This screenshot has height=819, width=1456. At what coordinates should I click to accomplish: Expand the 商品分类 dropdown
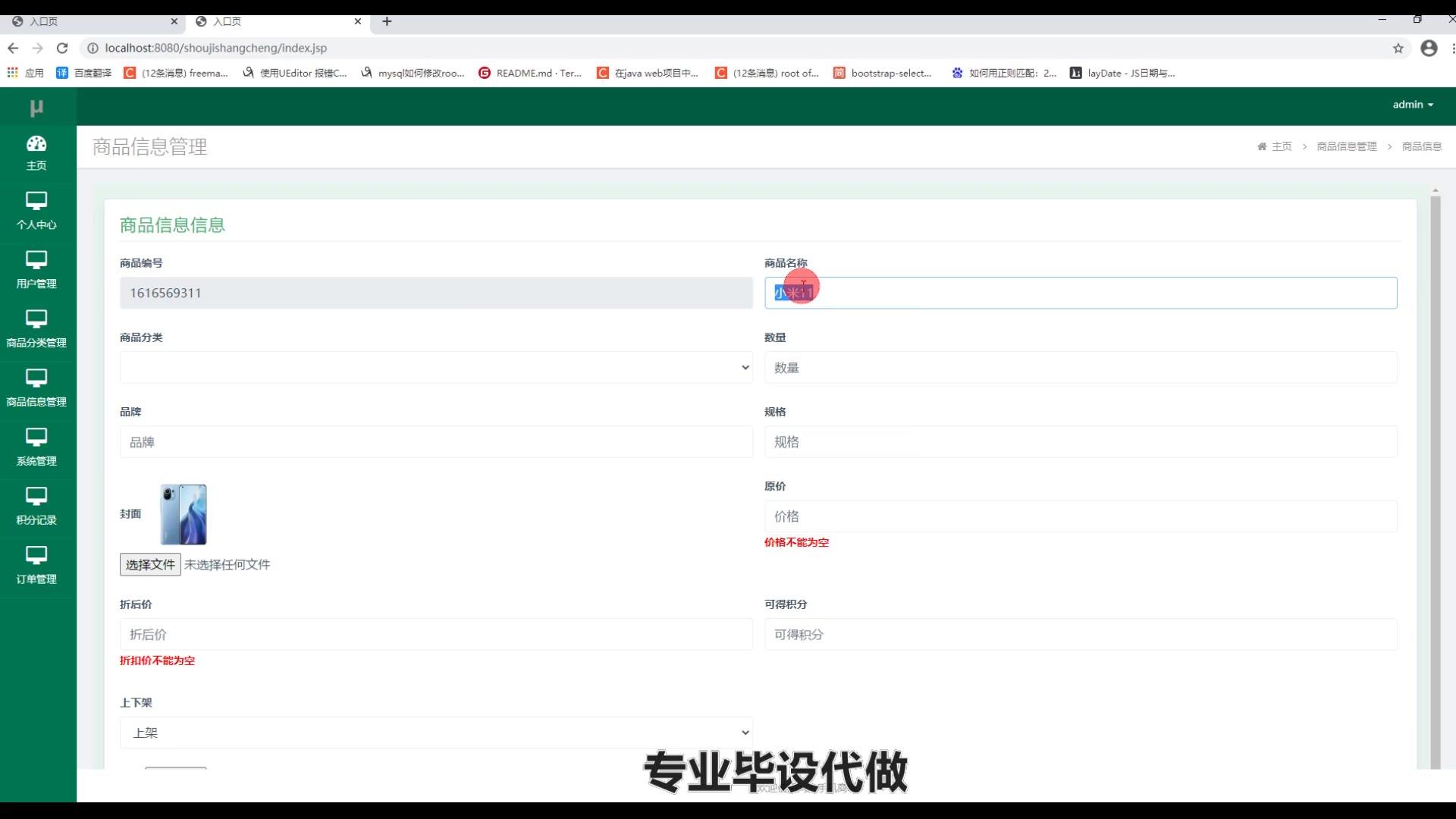436,368
